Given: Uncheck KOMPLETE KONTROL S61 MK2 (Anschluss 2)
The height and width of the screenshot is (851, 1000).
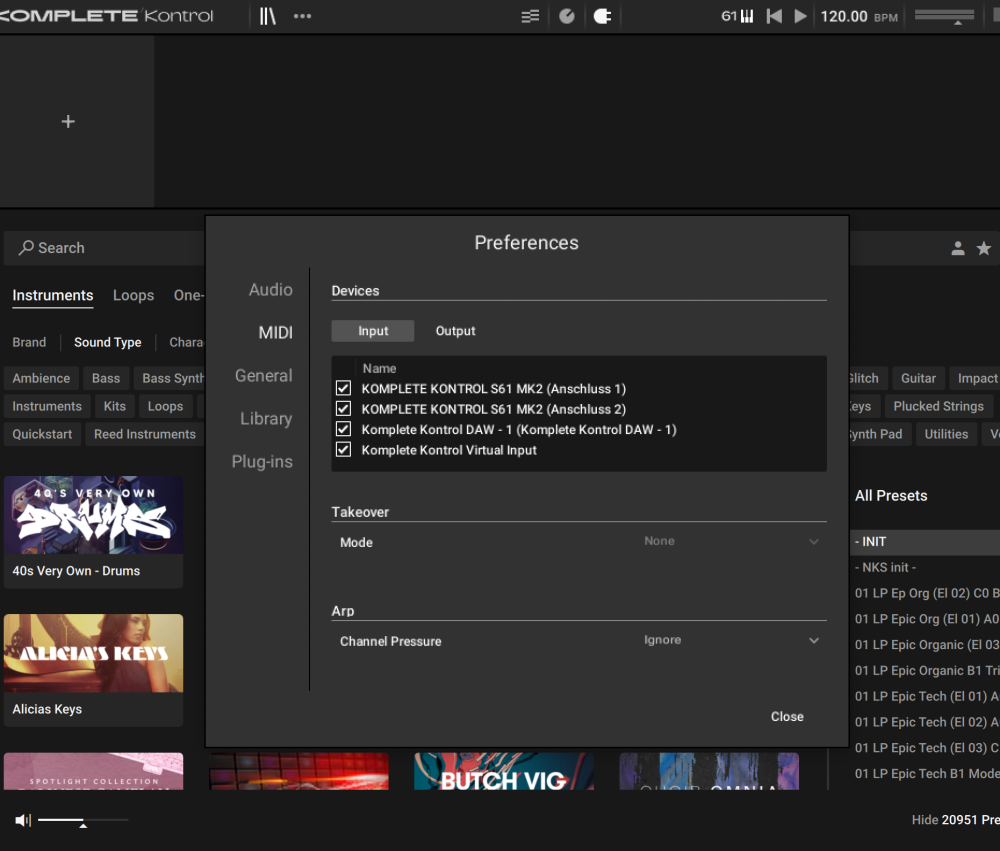Looking at the screenshot, I should [x=343, y=408].
